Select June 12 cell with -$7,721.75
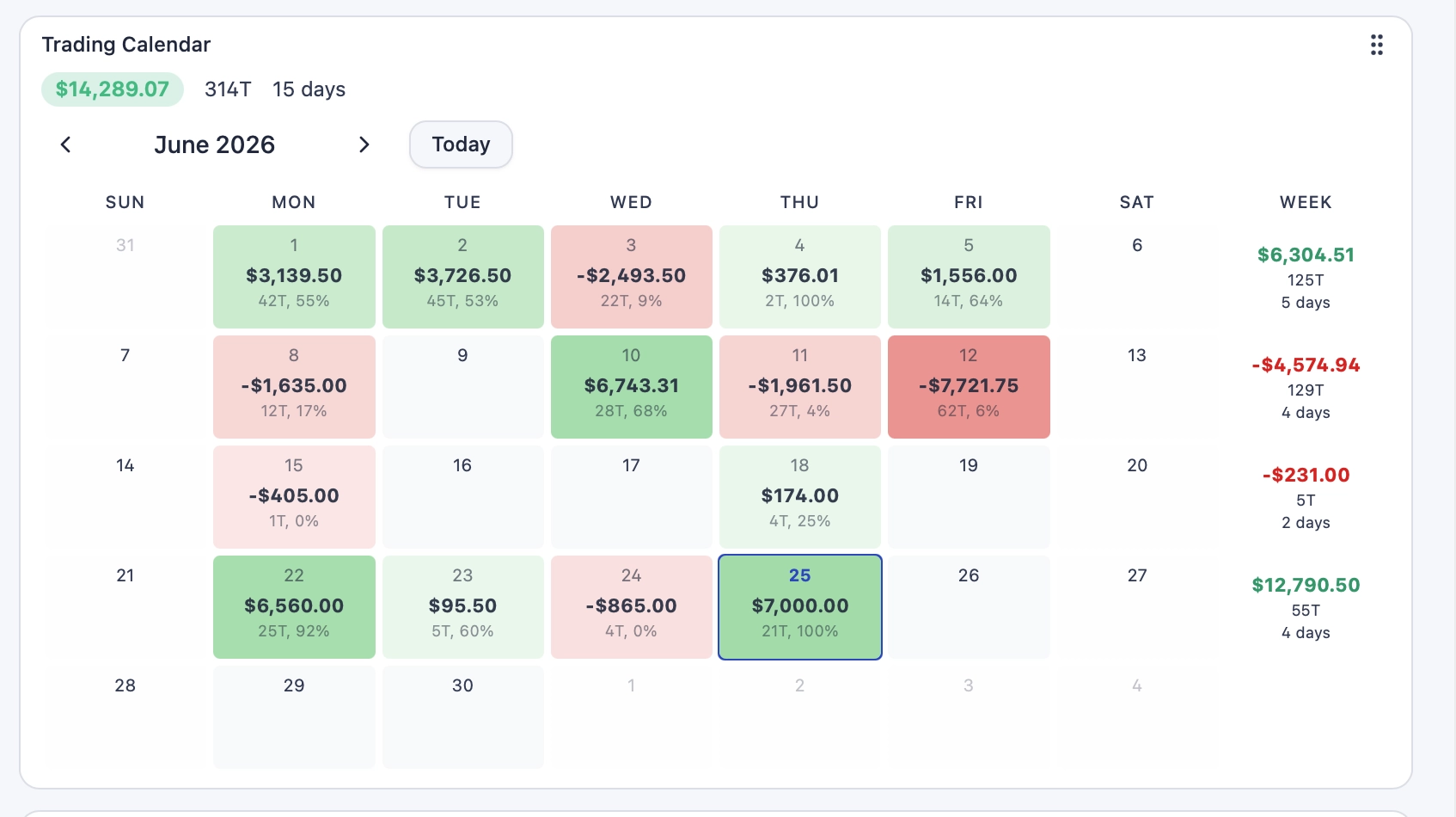1456x817 pixels. coord(969,387)
